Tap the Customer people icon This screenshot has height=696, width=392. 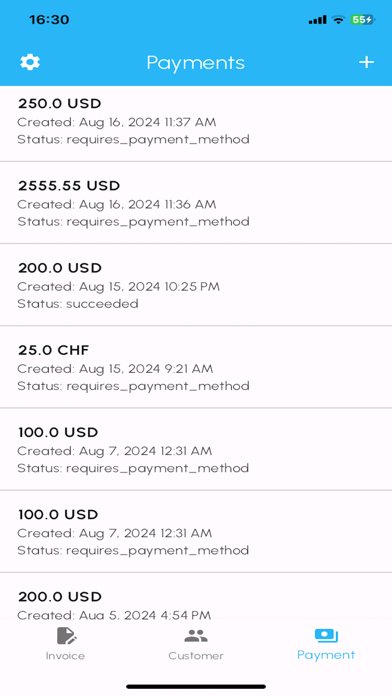pos(196,636)
